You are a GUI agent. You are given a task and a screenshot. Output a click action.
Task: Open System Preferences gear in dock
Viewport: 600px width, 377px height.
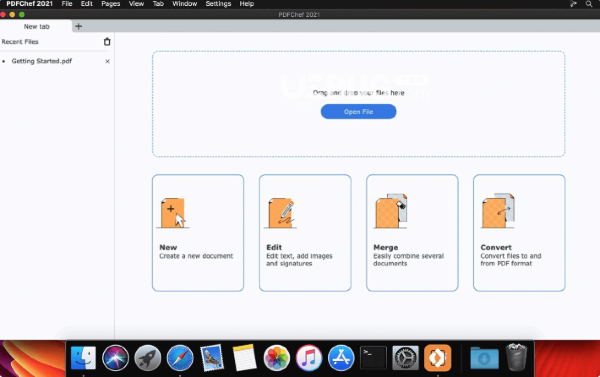(x=406, y=358)
